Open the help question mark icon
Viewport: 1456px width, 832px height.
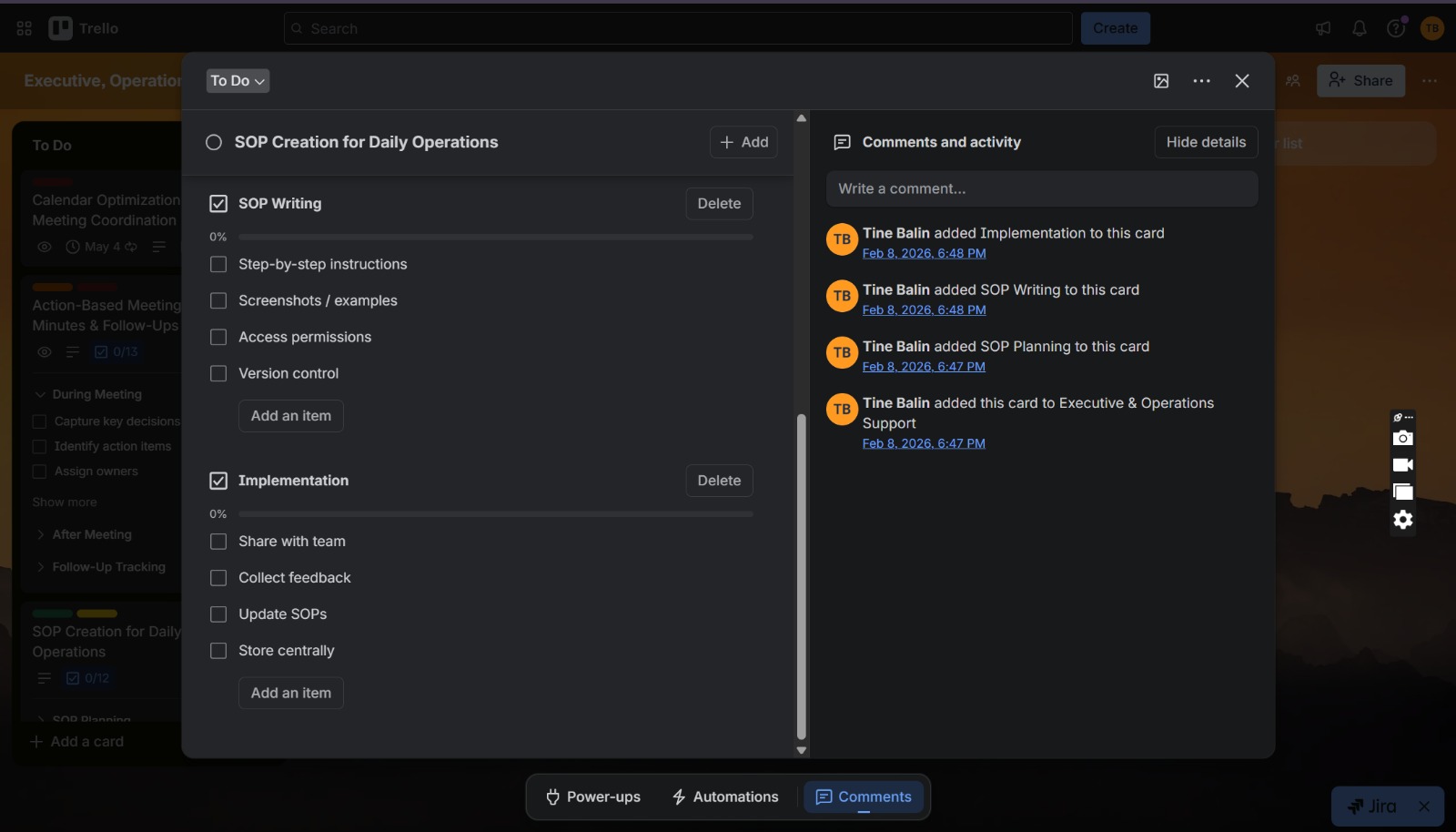(x=1396, y=28)
